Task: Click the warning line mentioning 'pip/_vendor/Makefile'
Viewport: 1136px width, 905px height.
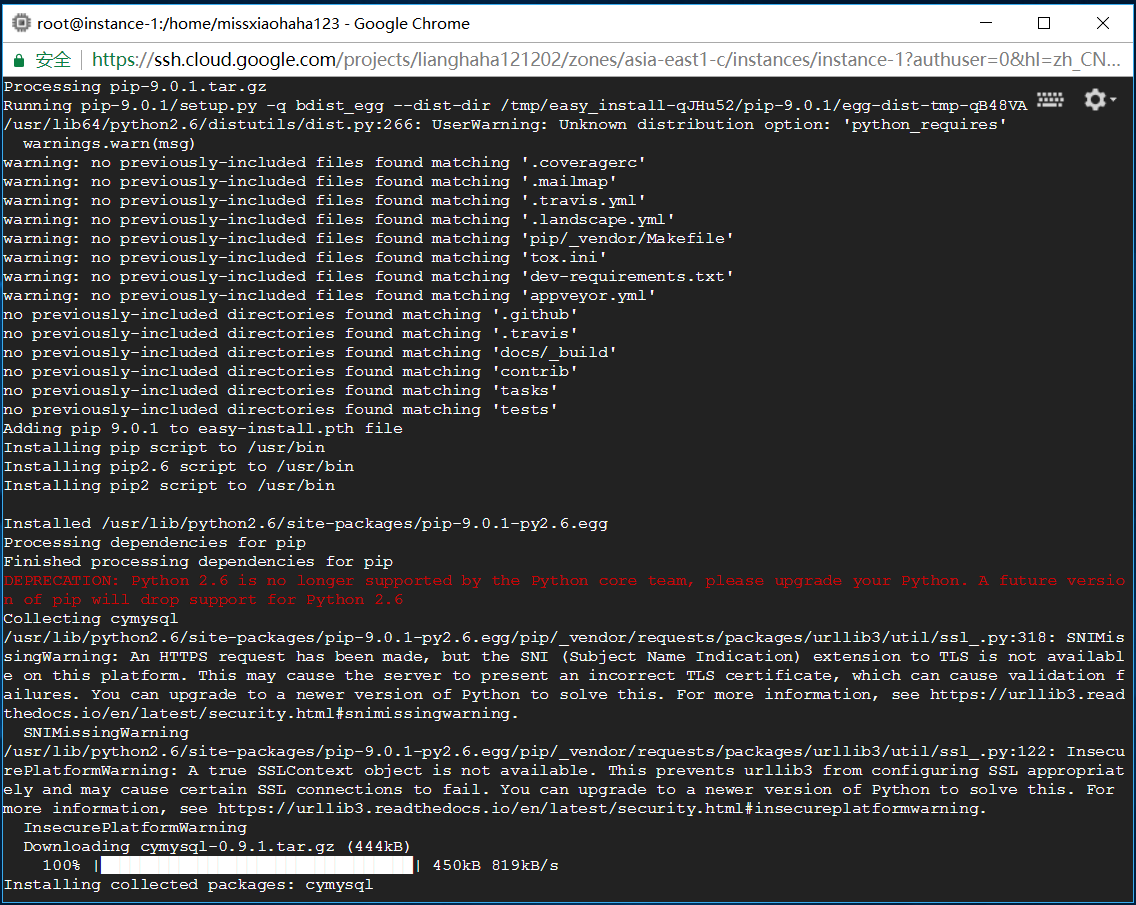Action: click(x=369, y=239)
